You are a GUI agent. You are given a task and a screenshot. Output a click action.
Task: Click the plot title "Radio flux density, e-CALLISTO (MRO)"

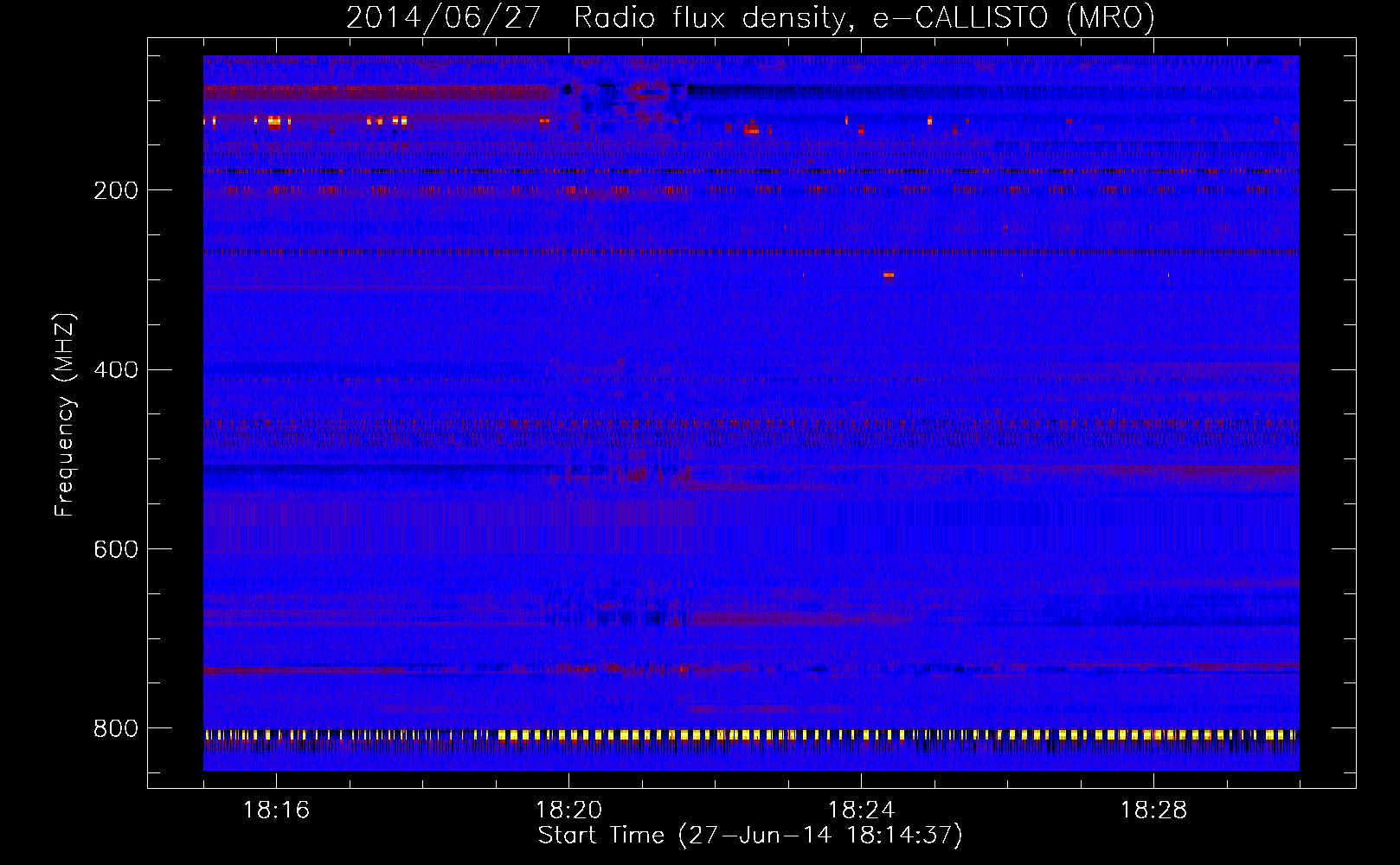point(864,18)
